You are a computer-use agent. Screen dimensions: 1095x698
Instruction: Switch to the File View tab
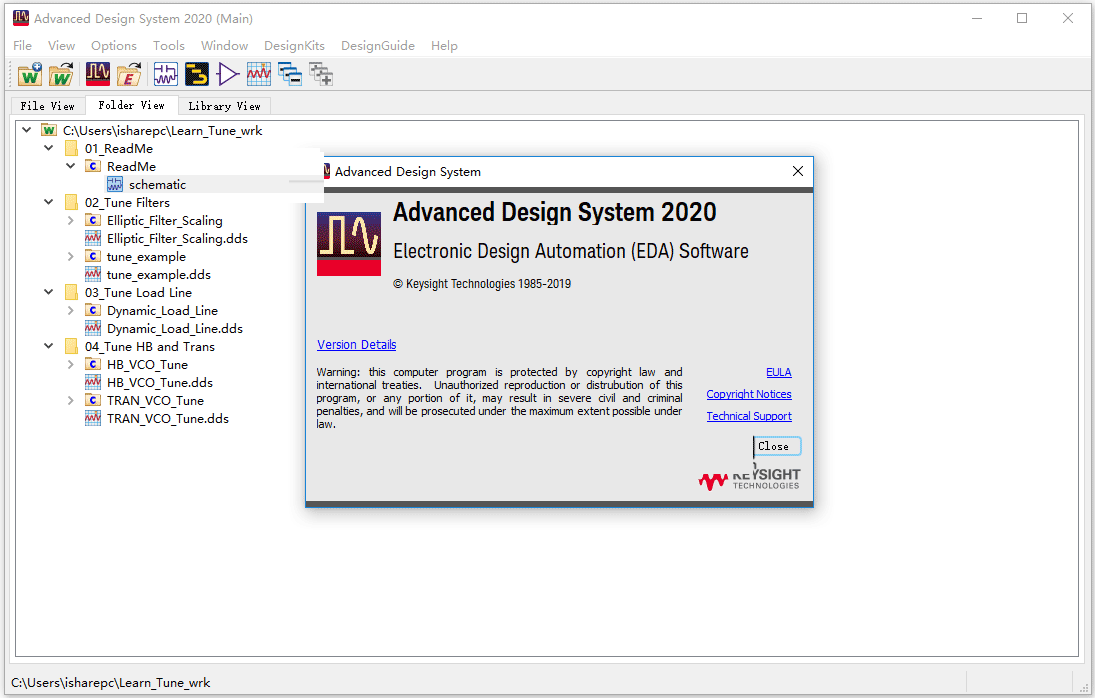(47, 105)
